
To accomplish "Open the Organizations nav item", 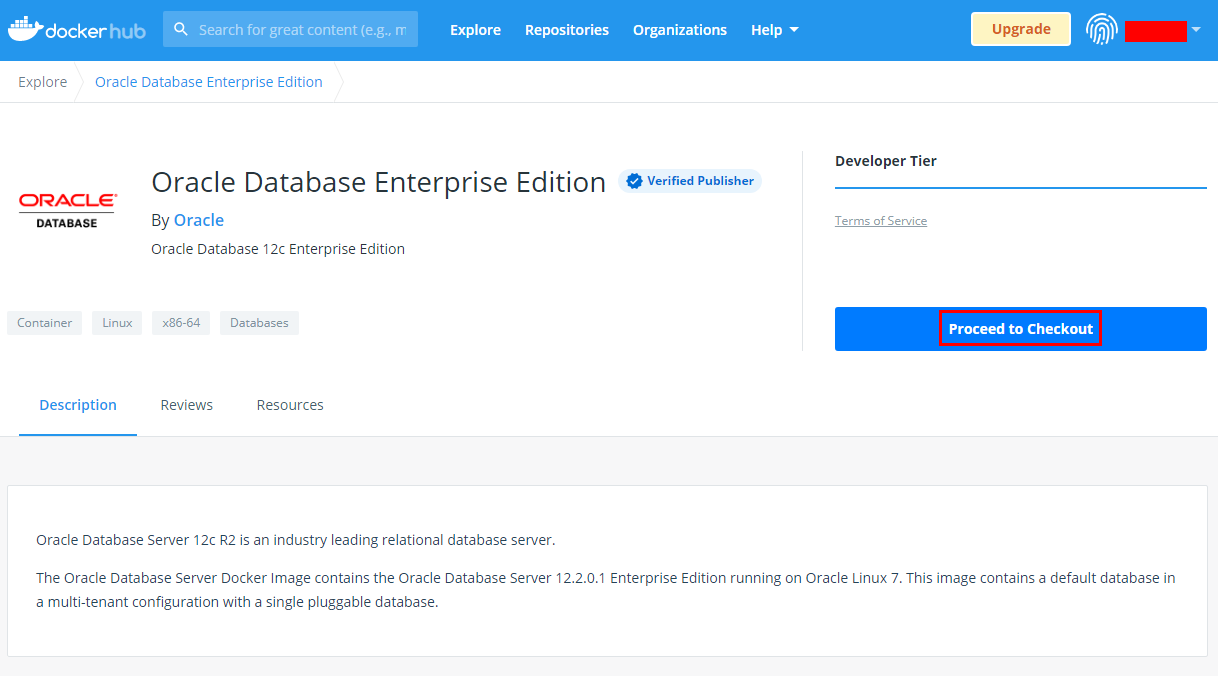I will (680, 30).
